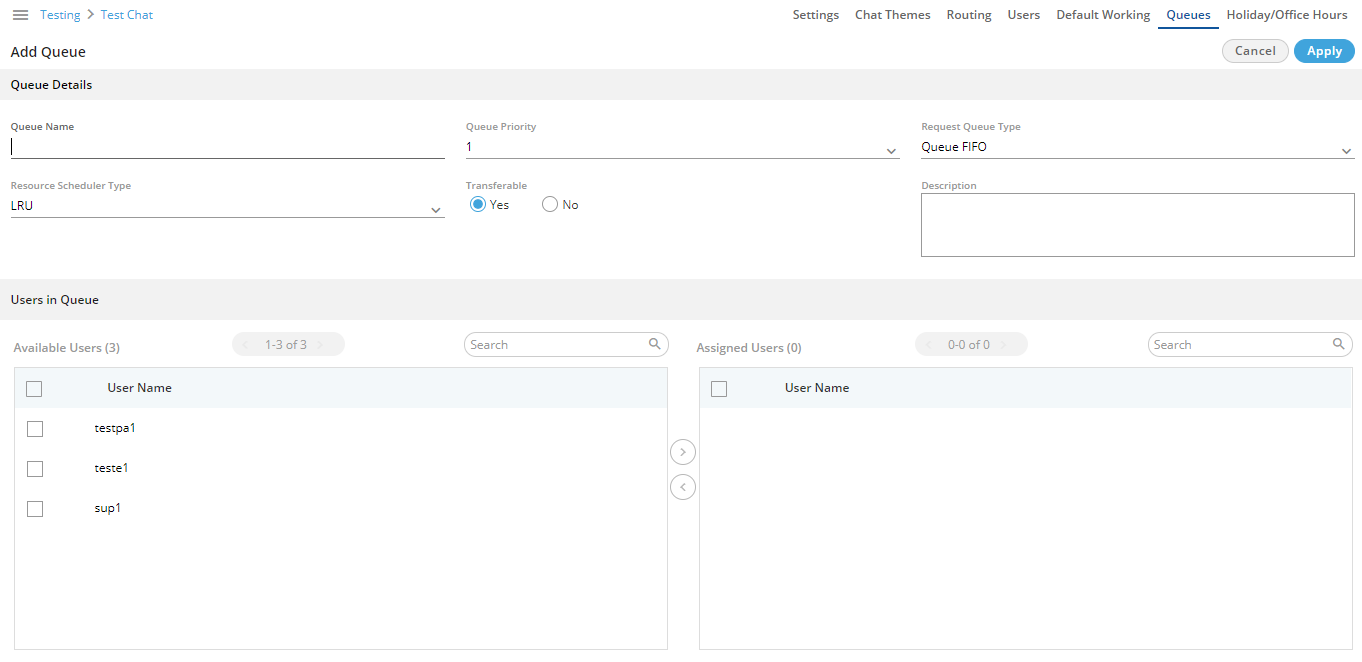Click into the Description text area
Image resolution: width=1362 pixels, height=662 pixels.
pos(1137,225)
